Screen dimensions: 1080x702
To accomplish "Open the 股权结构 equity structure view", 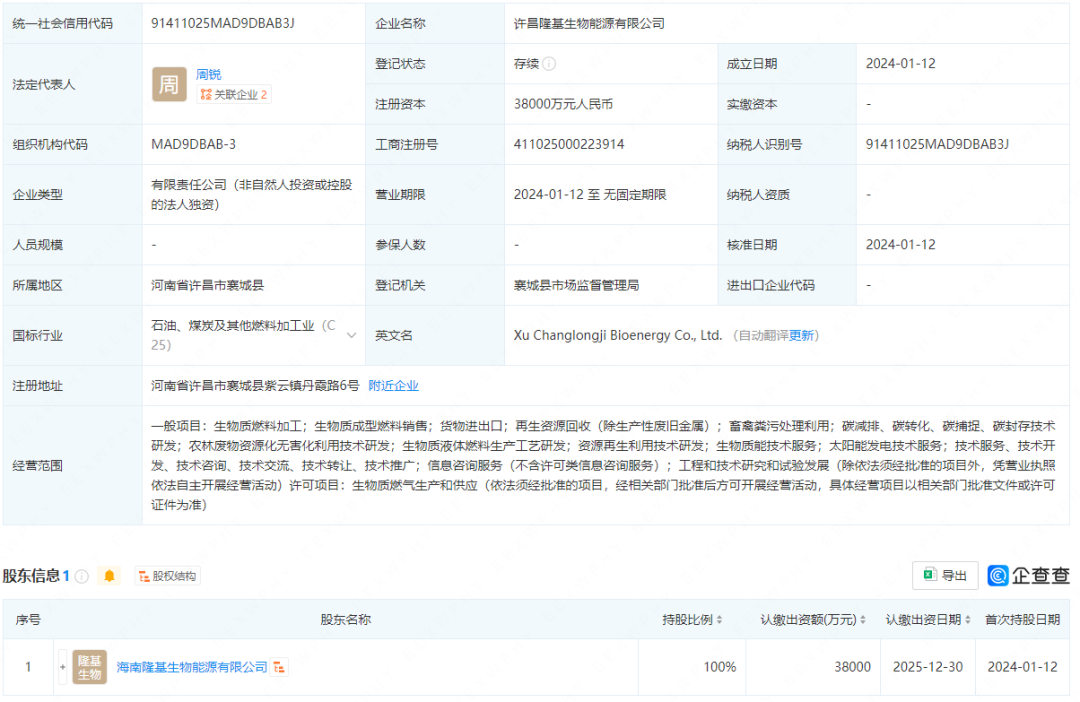I will (167, 576).
